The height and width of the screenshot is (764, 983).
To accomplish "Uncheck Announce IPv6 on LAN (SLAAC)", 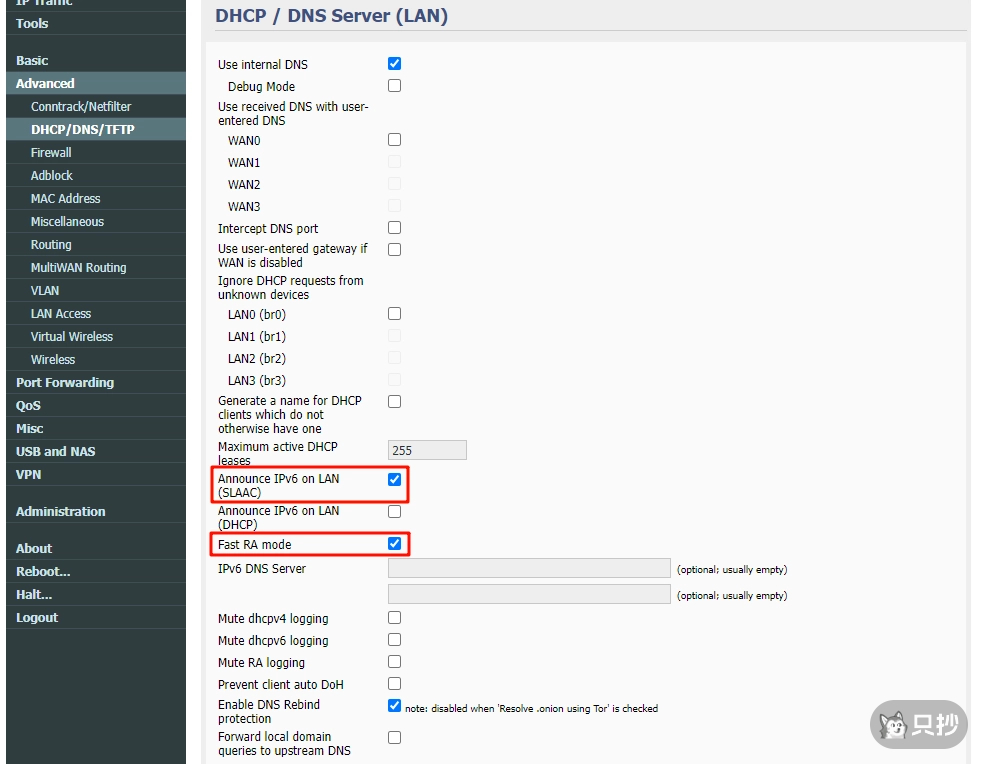I will (394, 480).
